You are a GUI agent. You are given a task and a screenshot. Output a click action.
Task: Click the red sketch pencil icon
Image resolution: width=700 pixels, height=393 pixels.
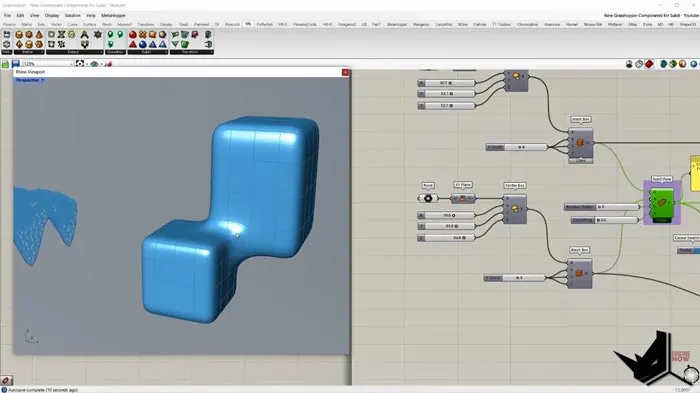(x=108, y=64)
